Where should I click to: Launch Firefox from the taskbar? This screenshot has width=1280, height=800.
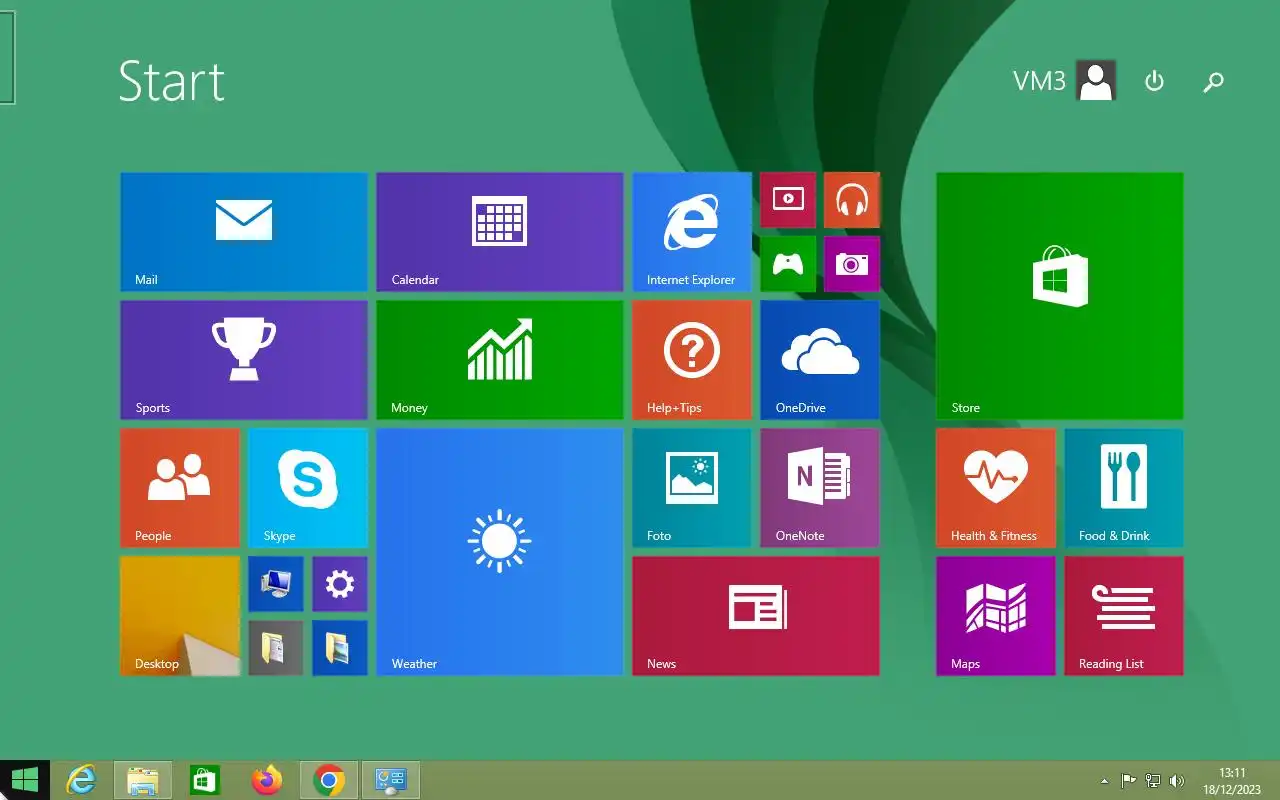coord(267,780)
